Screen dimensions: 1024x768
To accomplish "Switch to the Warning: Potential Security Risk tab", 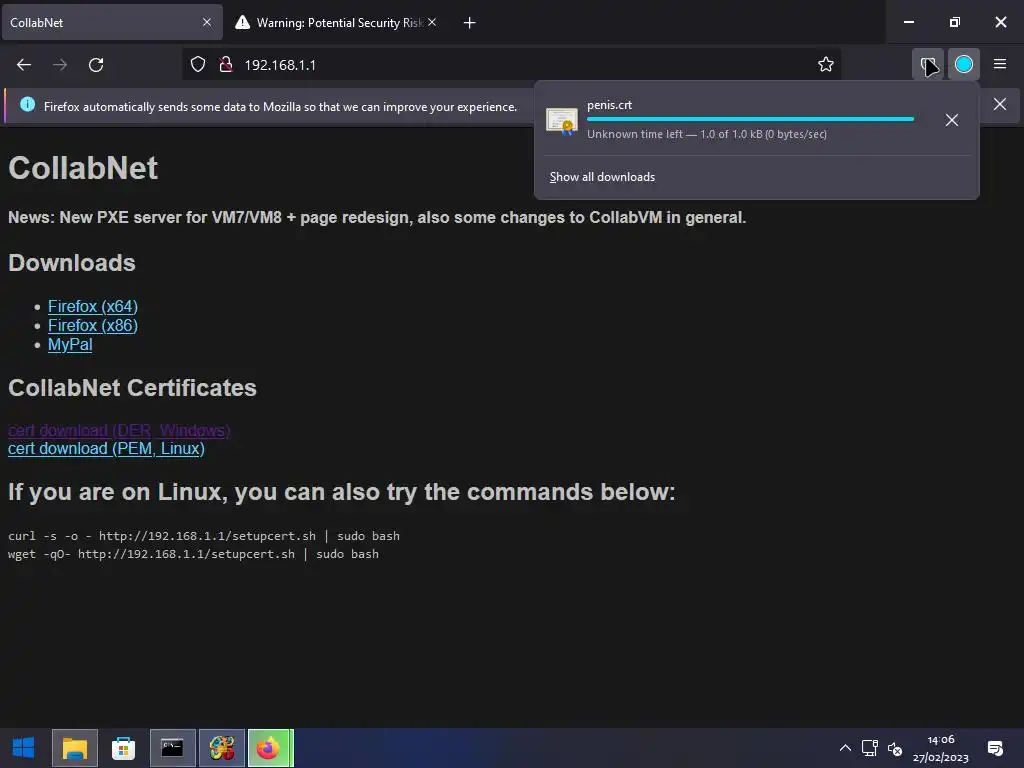I will [x=334, y=22].
